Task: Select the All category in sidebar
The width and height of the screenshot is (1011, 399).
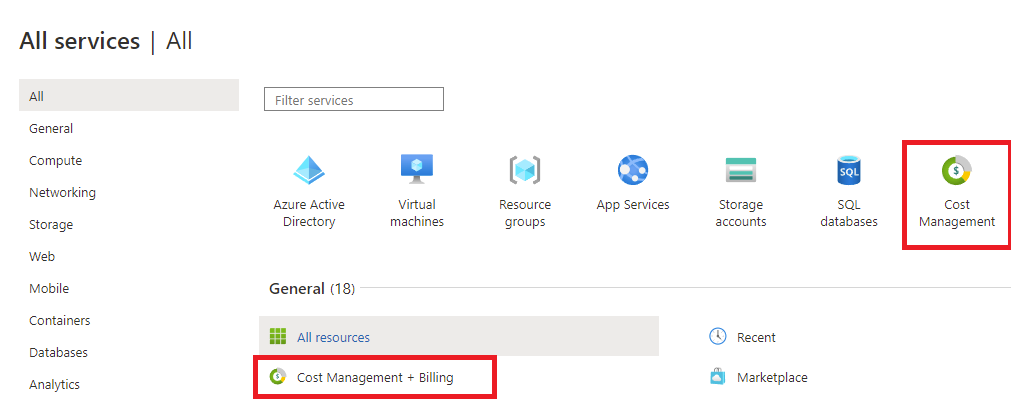Action: 129,95
